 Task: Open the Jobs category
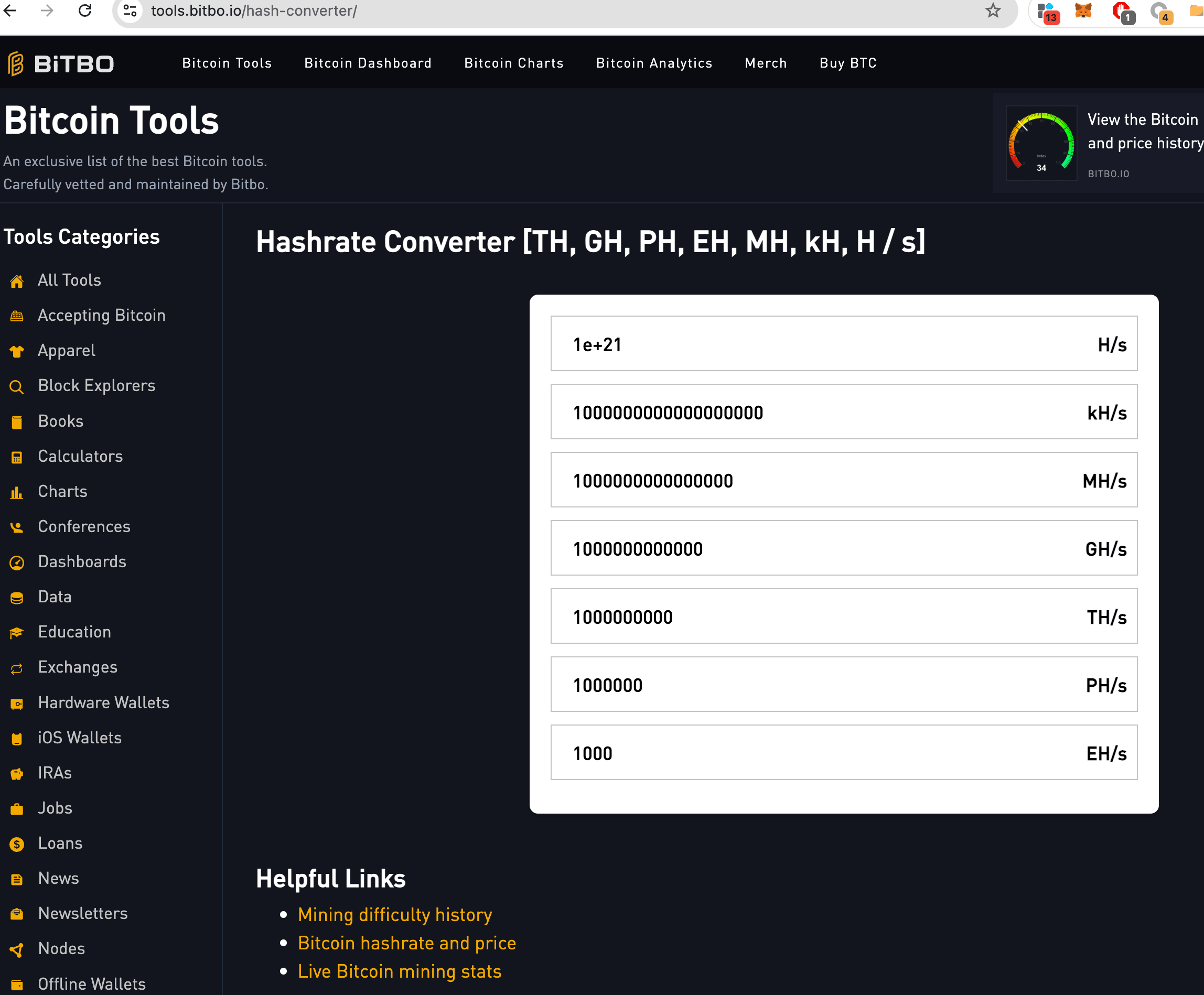[55, 808]
